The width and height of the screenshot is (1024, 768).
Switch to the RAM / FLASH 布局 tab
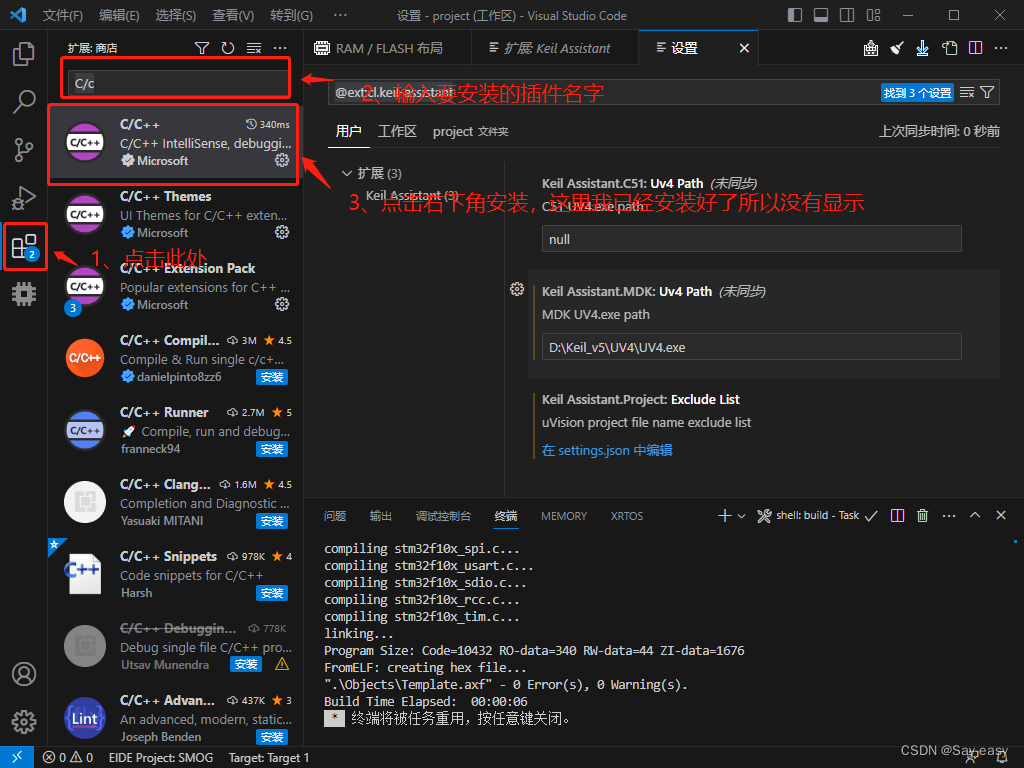(387, 48)
